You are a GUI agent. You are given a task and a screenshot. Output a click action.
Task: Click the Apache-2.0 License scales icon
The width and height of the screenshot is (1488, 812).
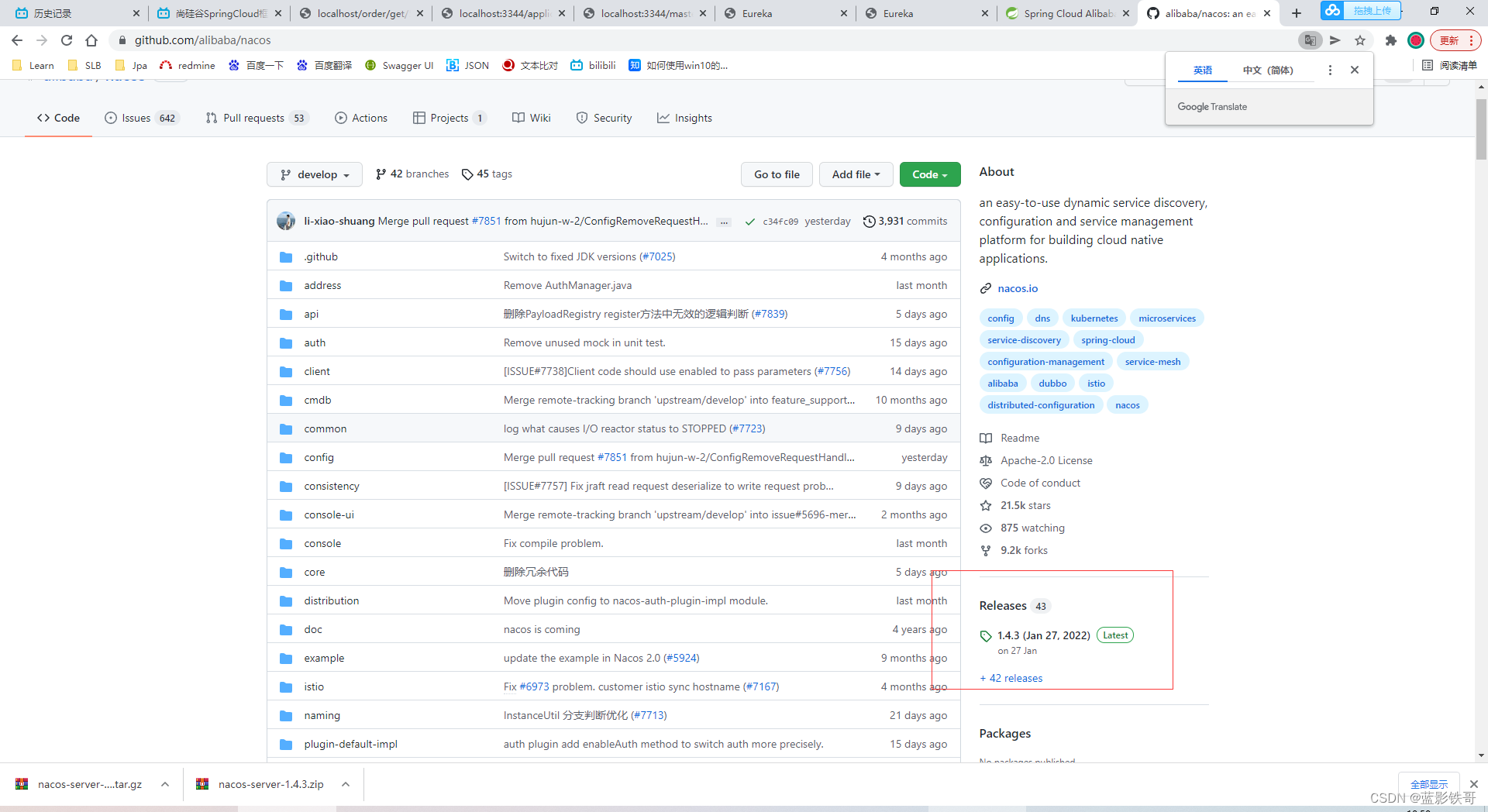986,460
